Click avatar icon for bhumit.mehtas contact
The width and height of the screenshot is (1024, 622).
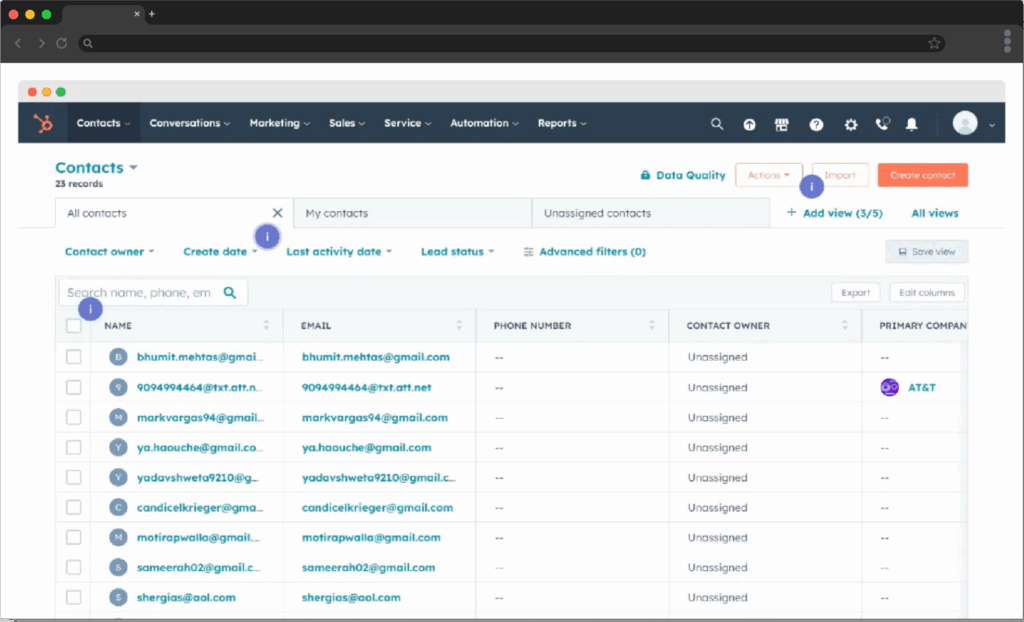click(x=118, y=357)
